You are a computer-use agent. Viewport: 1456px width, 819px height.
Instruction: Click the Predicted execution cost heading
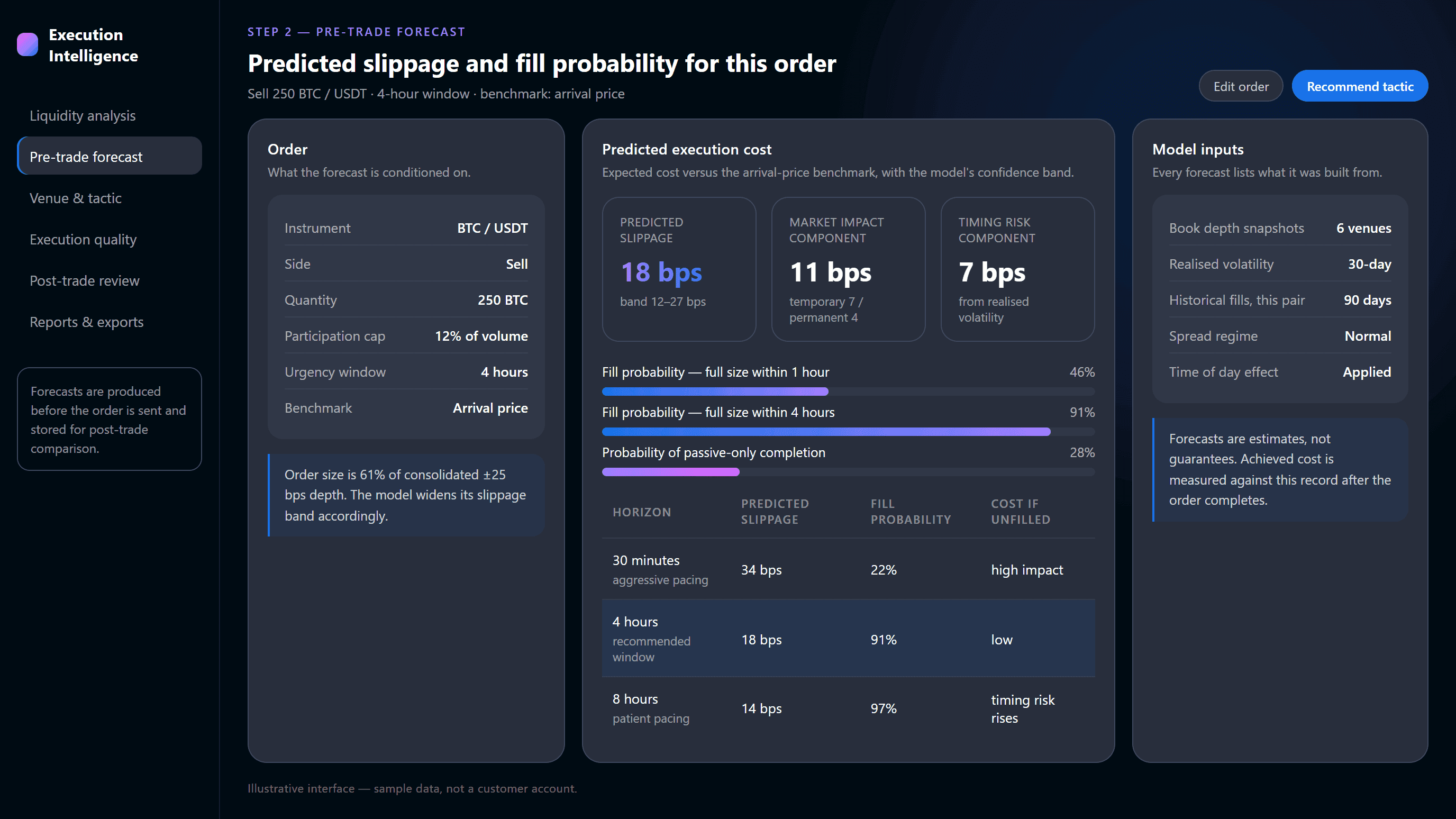coord(686,149)
